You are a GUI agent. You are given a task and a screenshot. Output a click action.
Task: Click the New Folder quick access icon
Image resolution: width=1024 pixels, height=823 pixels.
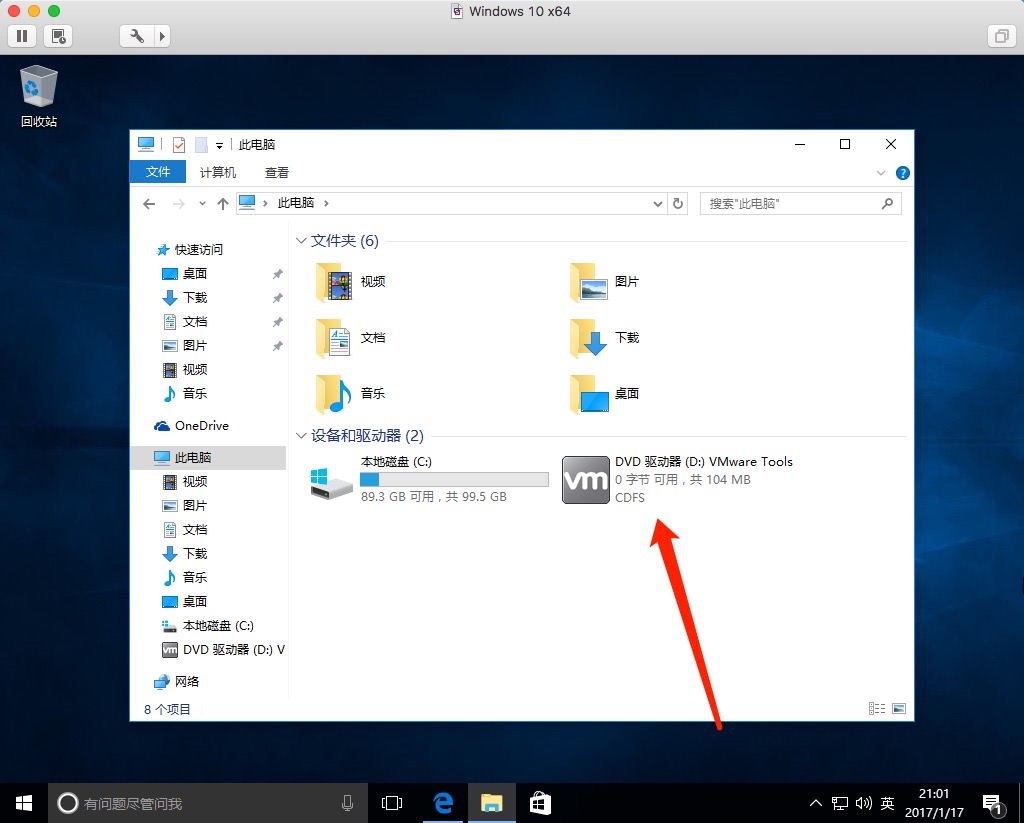click(201, 144)
